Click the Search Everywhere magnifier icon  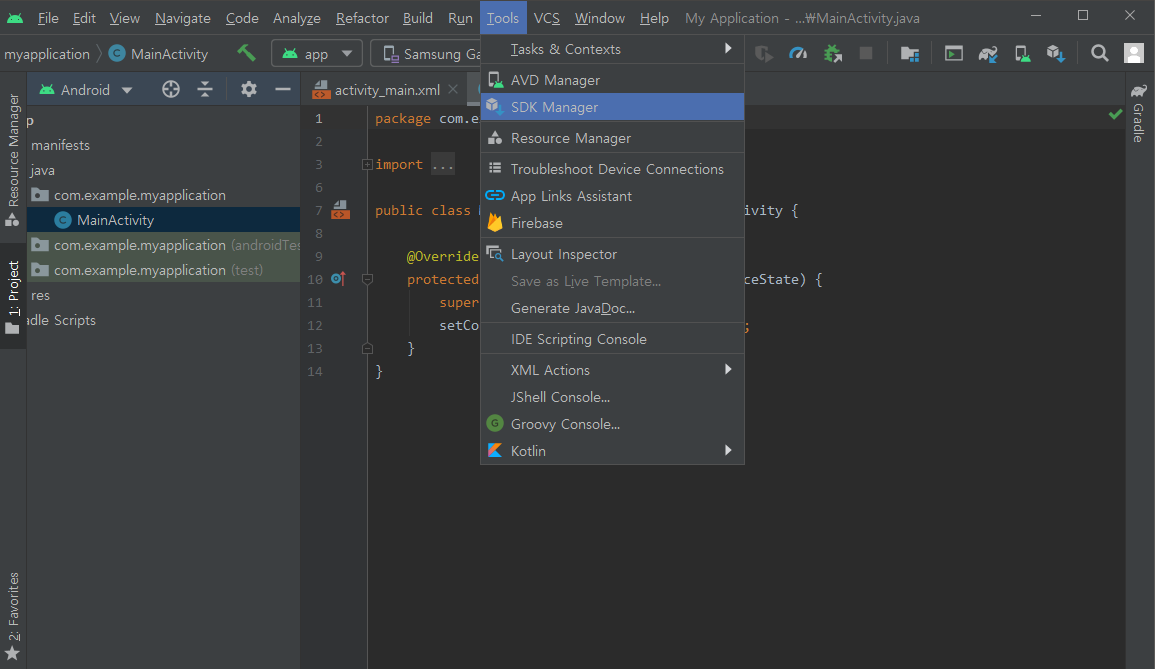1099,53
